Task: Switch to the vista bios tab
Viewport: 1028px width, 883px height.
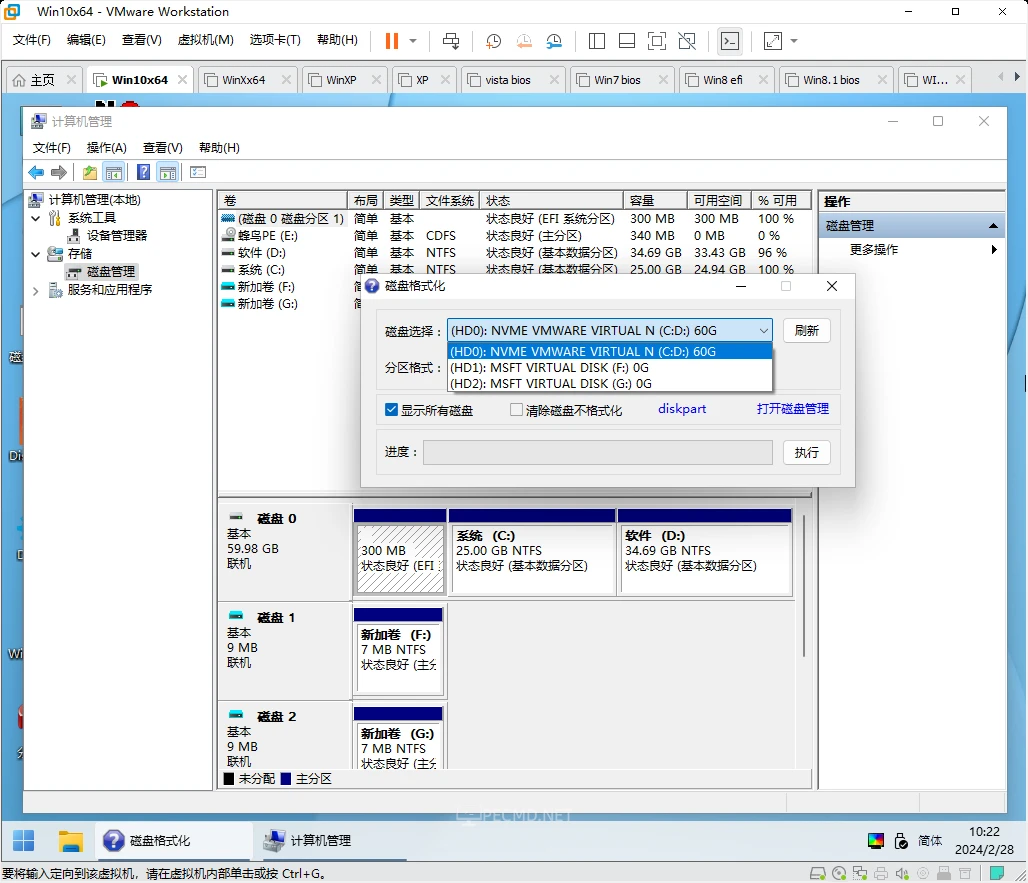Action: (x=507, y=80)
